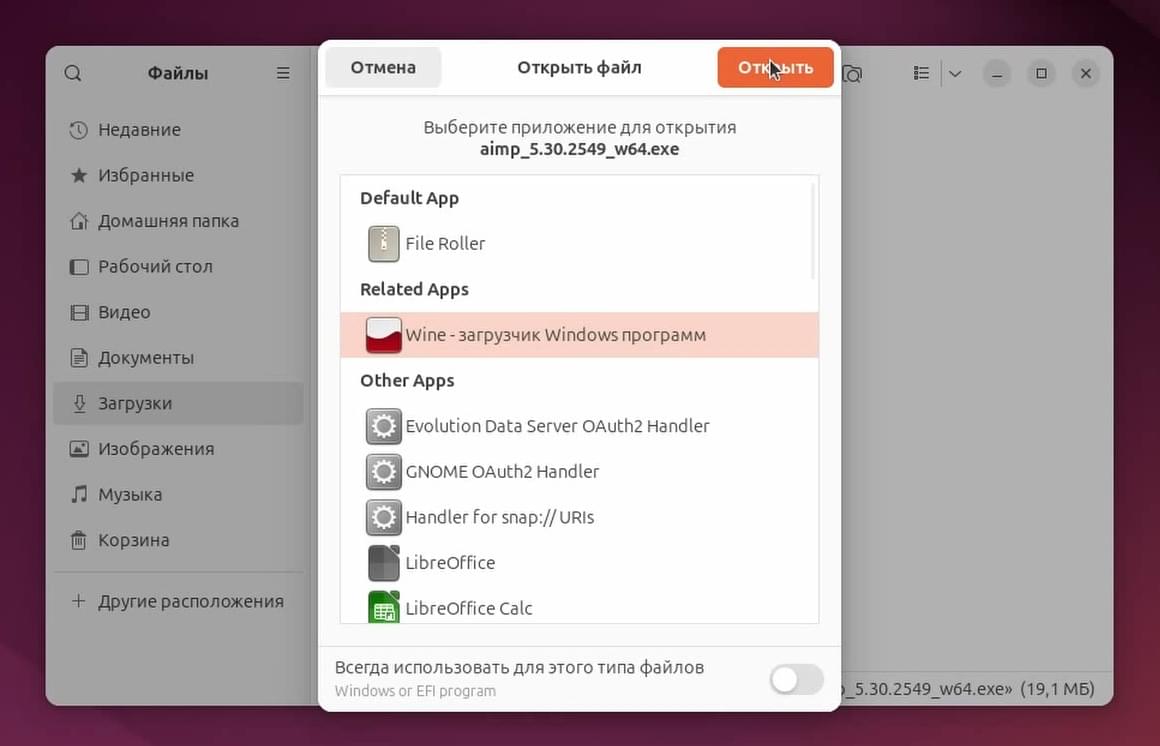Navigate to Домашняя папка

(x=178, y=221)
